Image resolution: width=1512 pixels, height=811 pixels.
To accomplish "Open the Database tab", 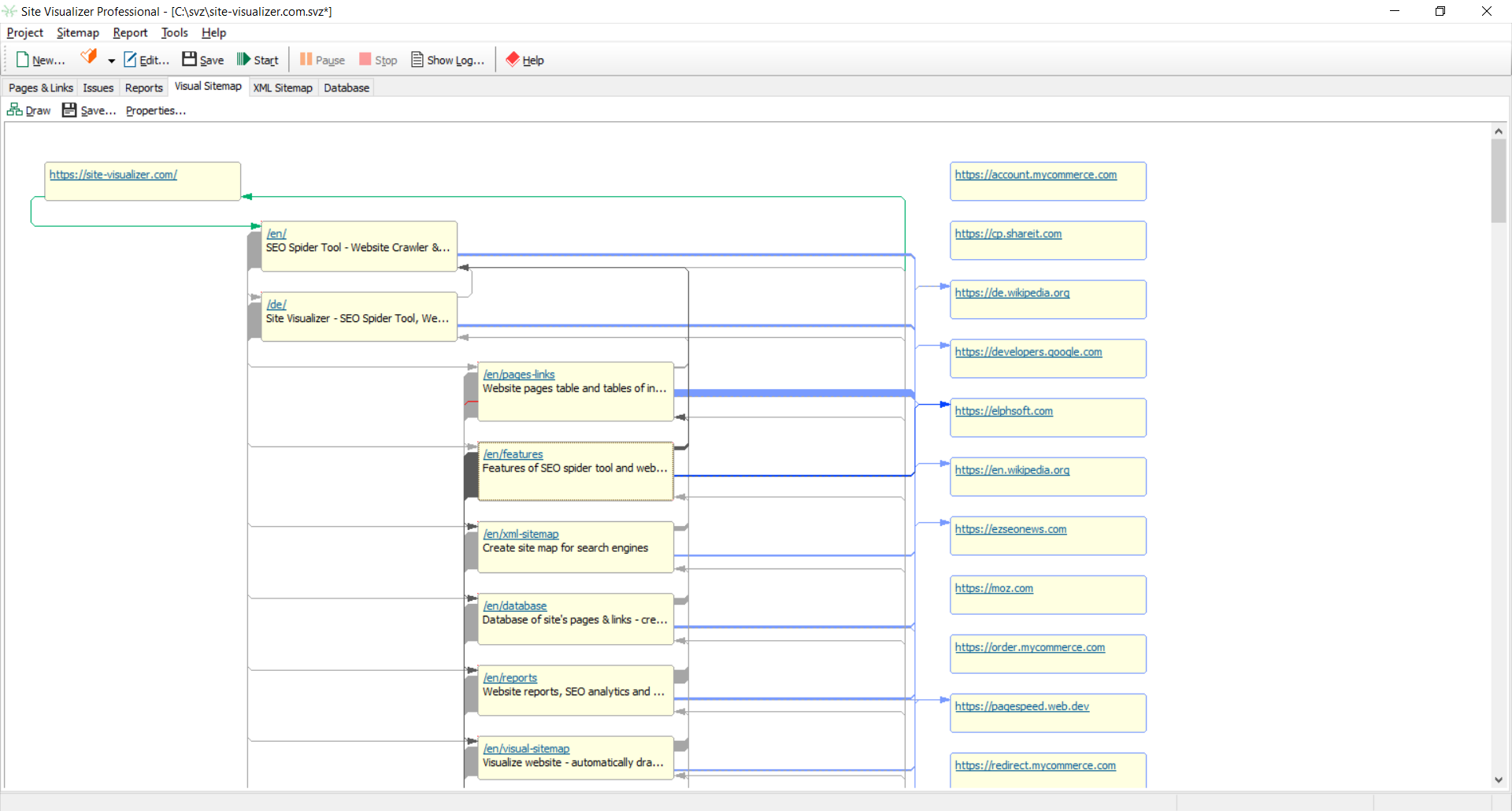I will (x=346, y=87).
